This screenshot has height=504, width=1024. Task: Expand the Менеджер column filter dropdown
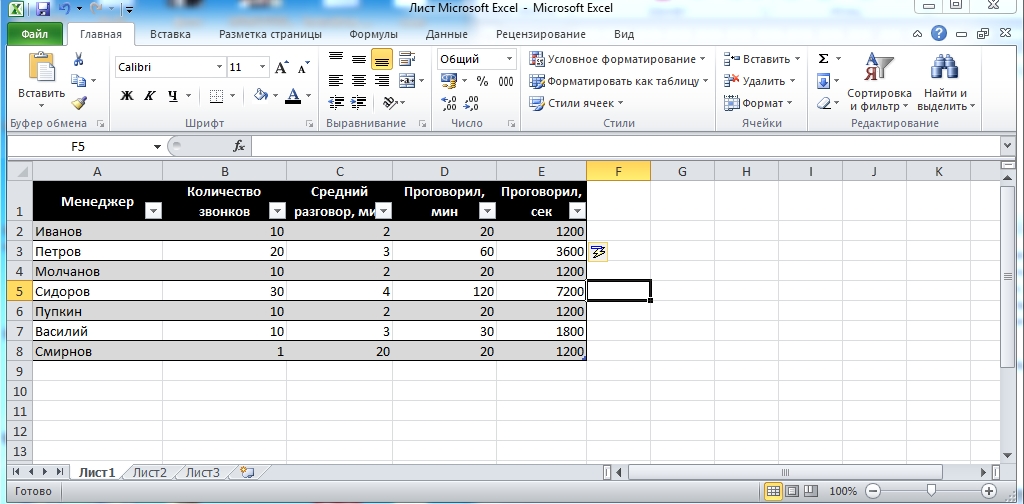[153, 211]
